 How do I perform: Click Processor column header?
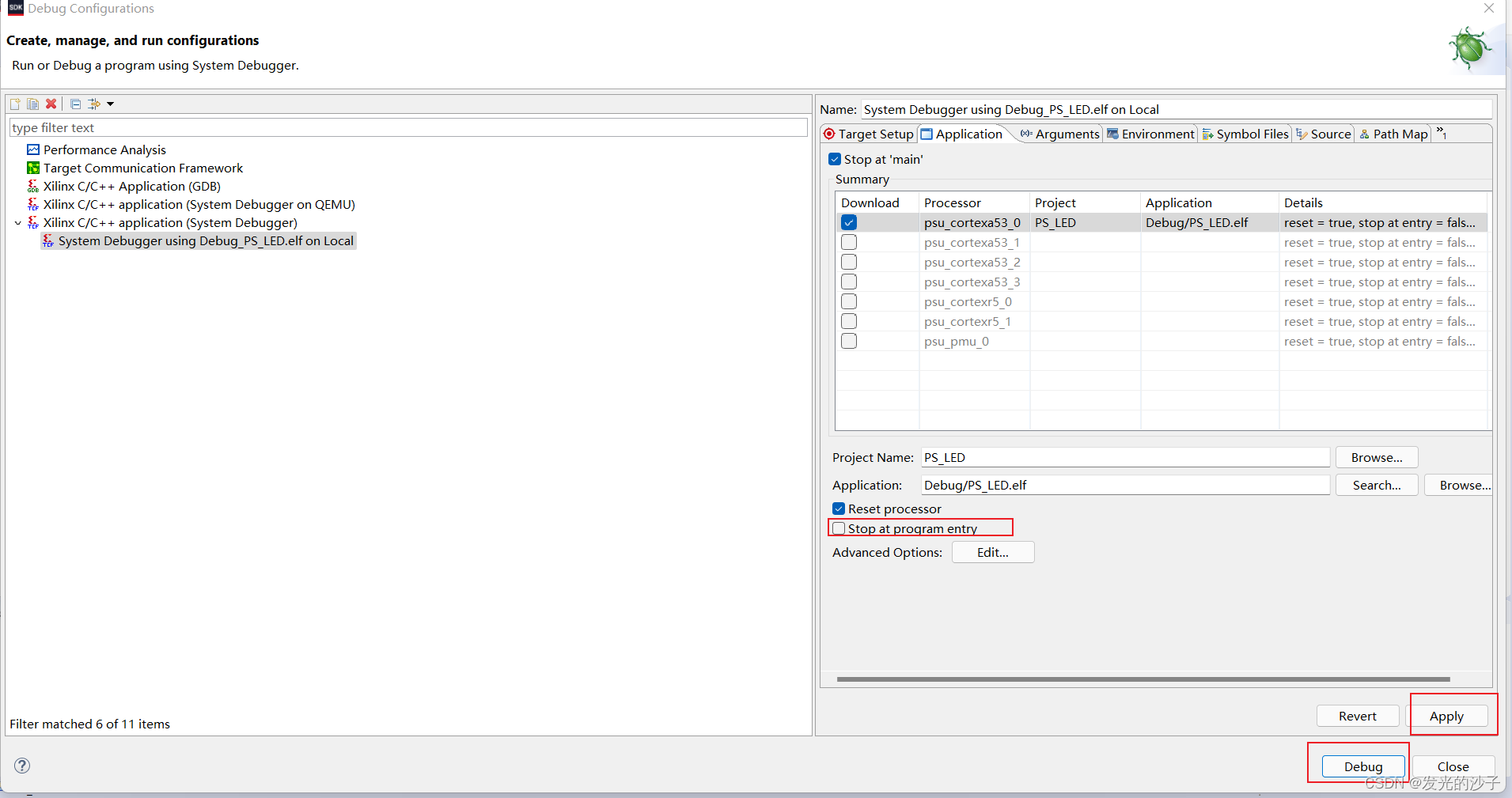tap(974, 202)
